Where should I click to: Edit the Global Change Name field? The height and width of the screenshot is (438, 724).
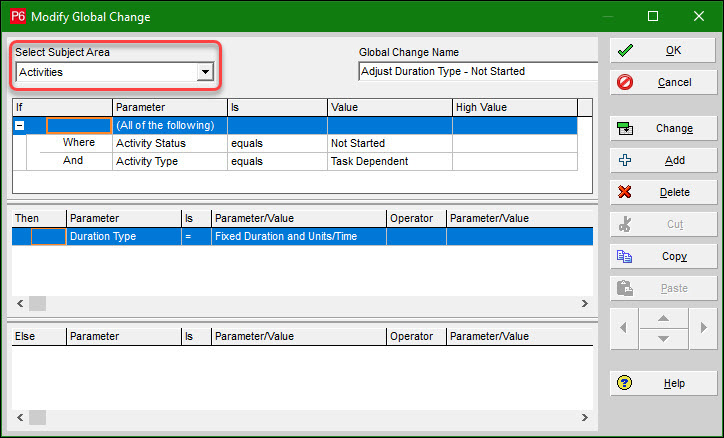pyautogui.click(x=476, y=71)
